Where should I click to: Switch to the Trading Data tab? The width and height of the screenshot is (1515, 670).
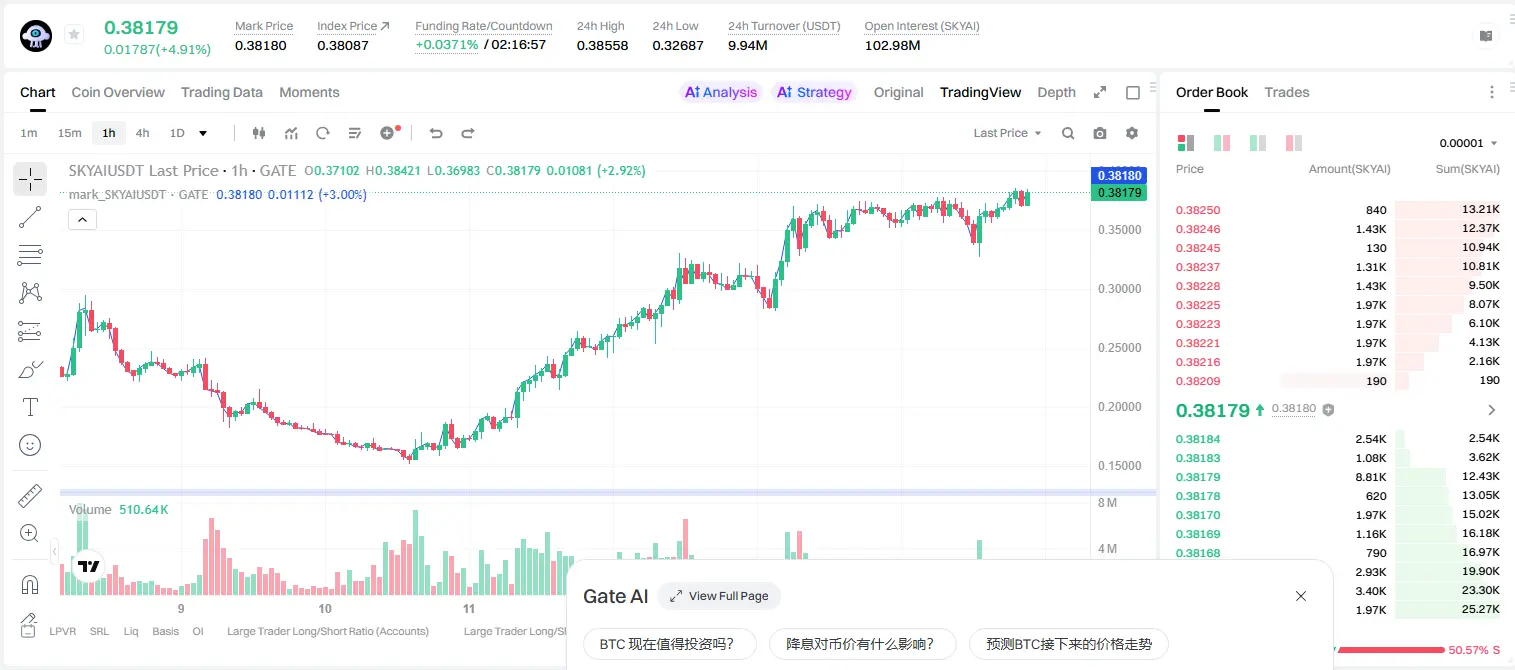[222, 92]
